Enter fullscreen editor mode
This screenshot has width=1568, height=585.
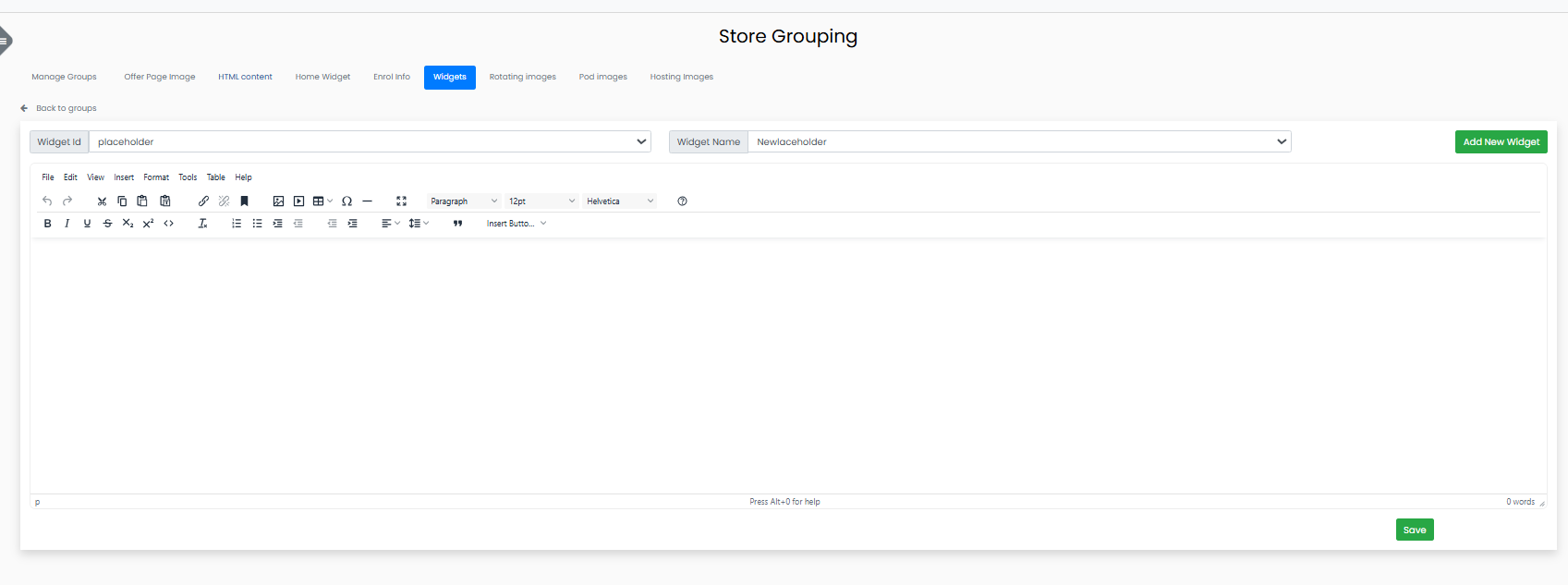pyautogui.click(x=401, y=201)
